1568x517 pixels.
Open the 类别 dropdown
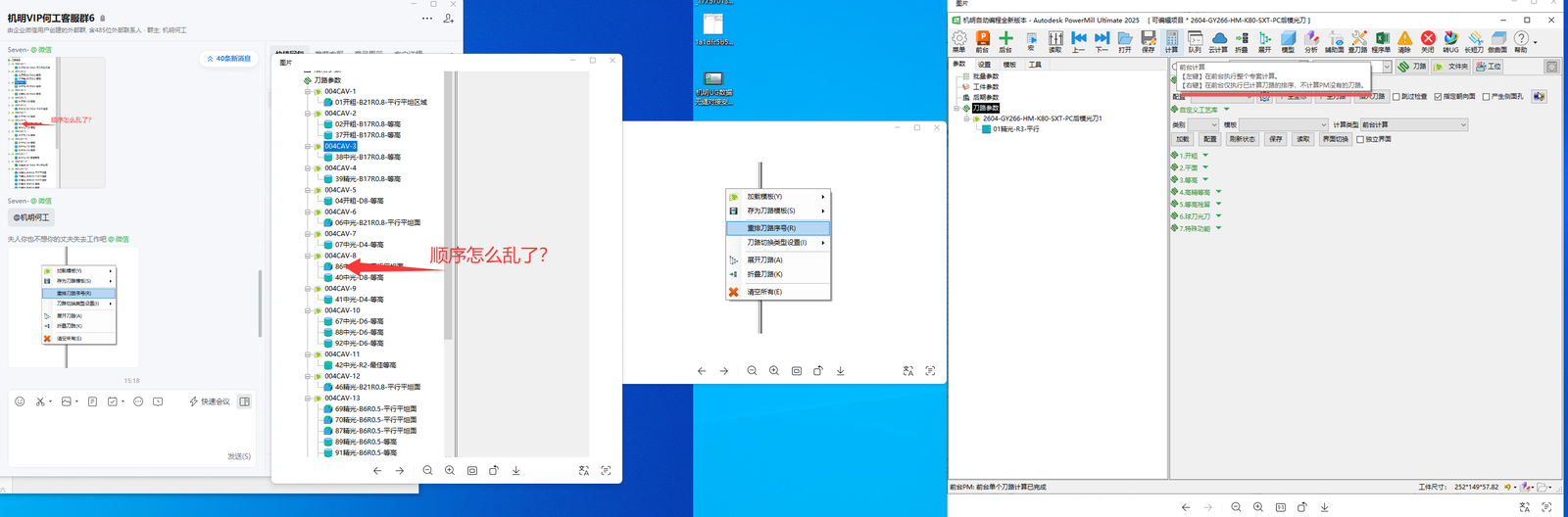pyautogui.click(x=1202, y=124)
